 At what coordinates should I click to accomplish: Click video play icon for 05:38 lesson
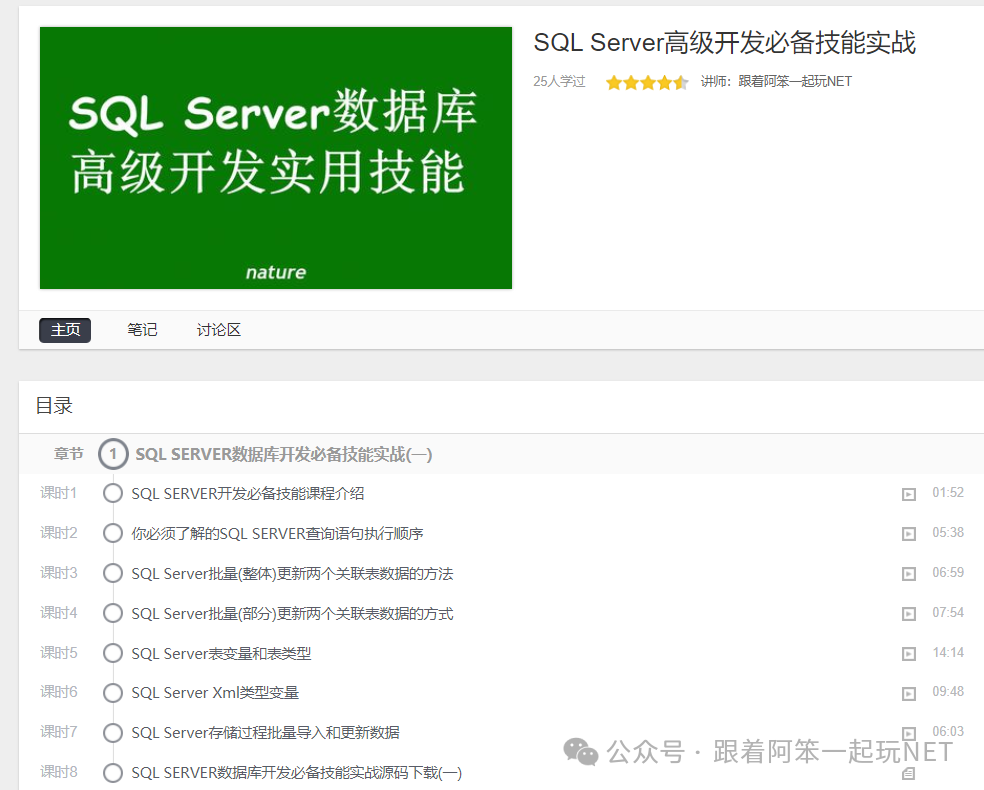(x=909, y=534)
